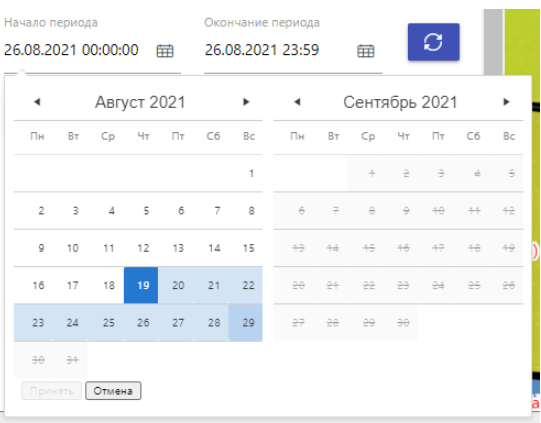Click the blue refresh button
541x423 pixels.
click(x=433, y=42)
